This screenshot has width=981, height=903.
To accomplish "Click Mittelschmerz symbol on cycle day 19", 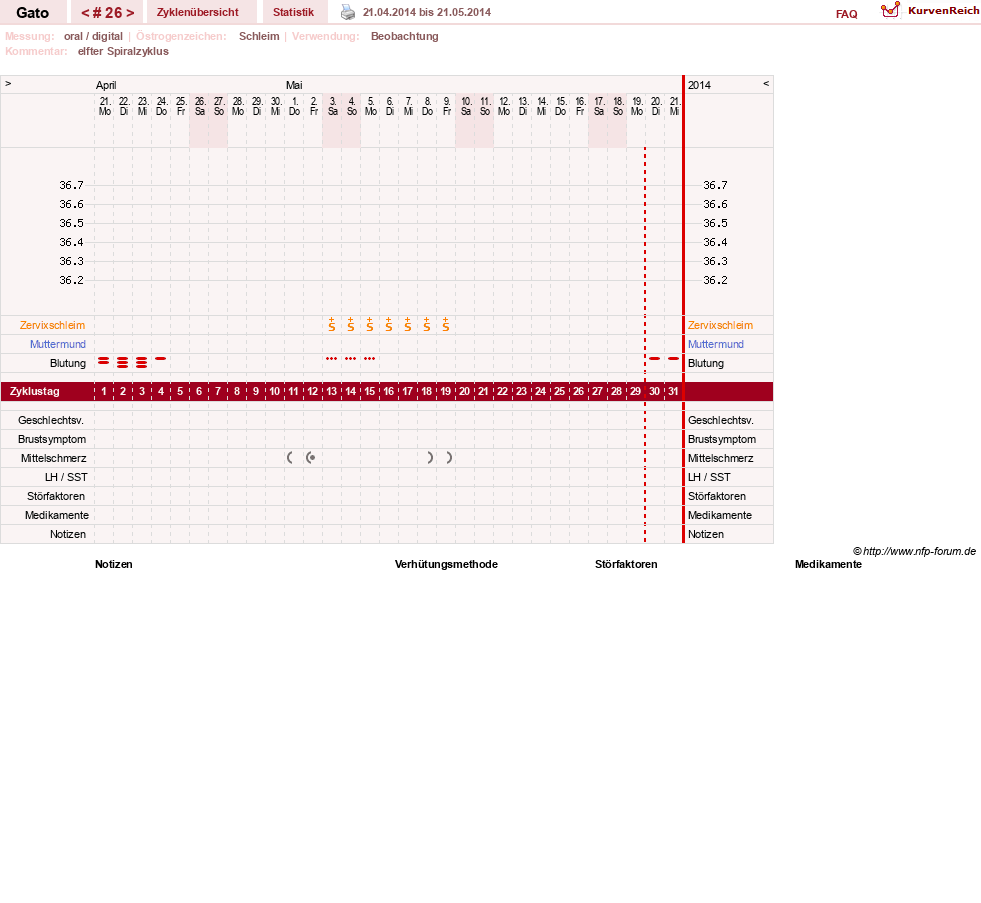I will (449, 457).
